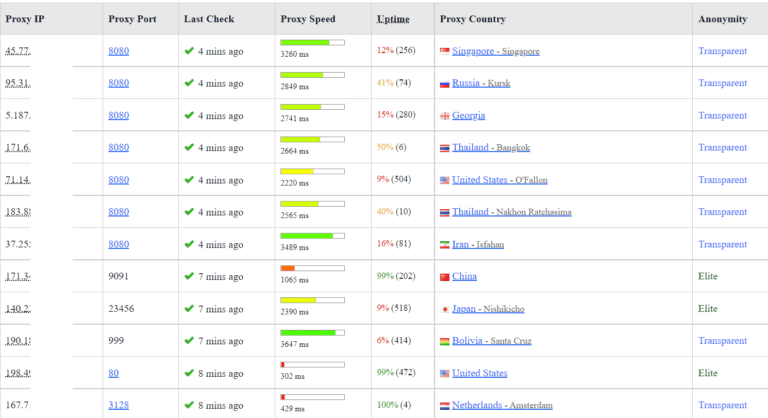
Task: Click the Georgia flag icon
Action: (x=444, y=116)
